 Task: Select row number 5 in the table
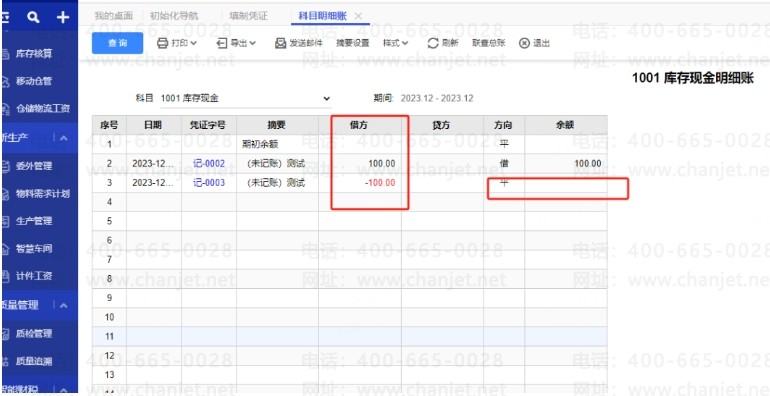[x=110, y=221]
